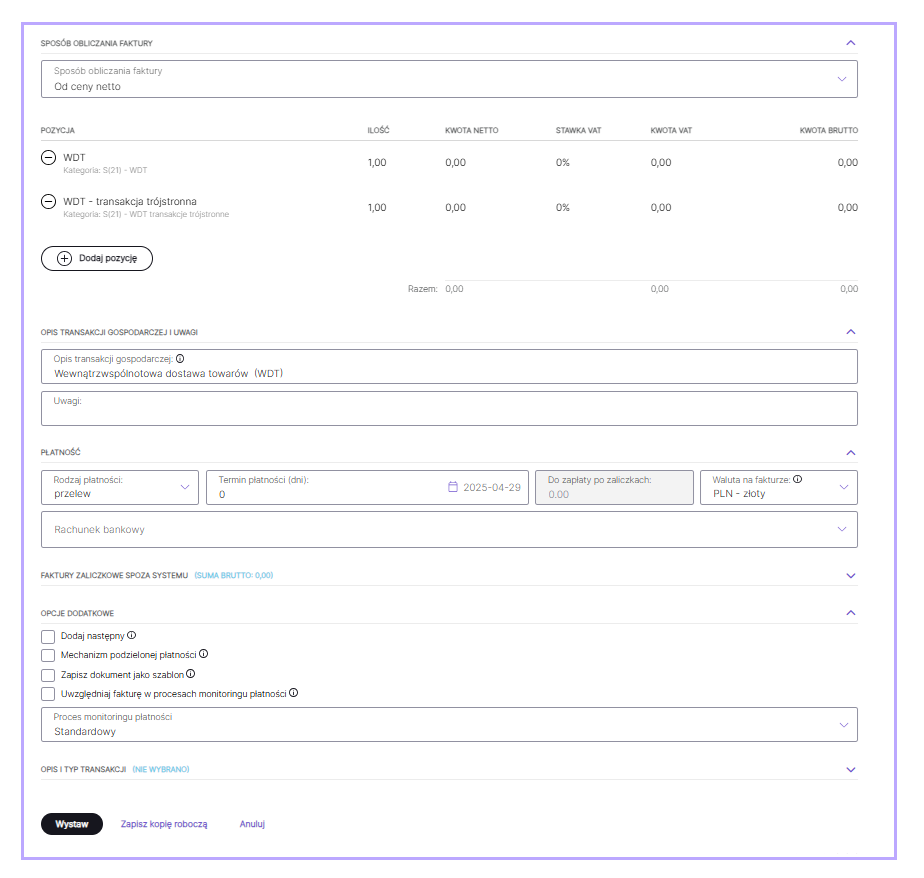Click Zapisz kopię roboczą link
Screen dimensions: 924x878
pos(164,824)
